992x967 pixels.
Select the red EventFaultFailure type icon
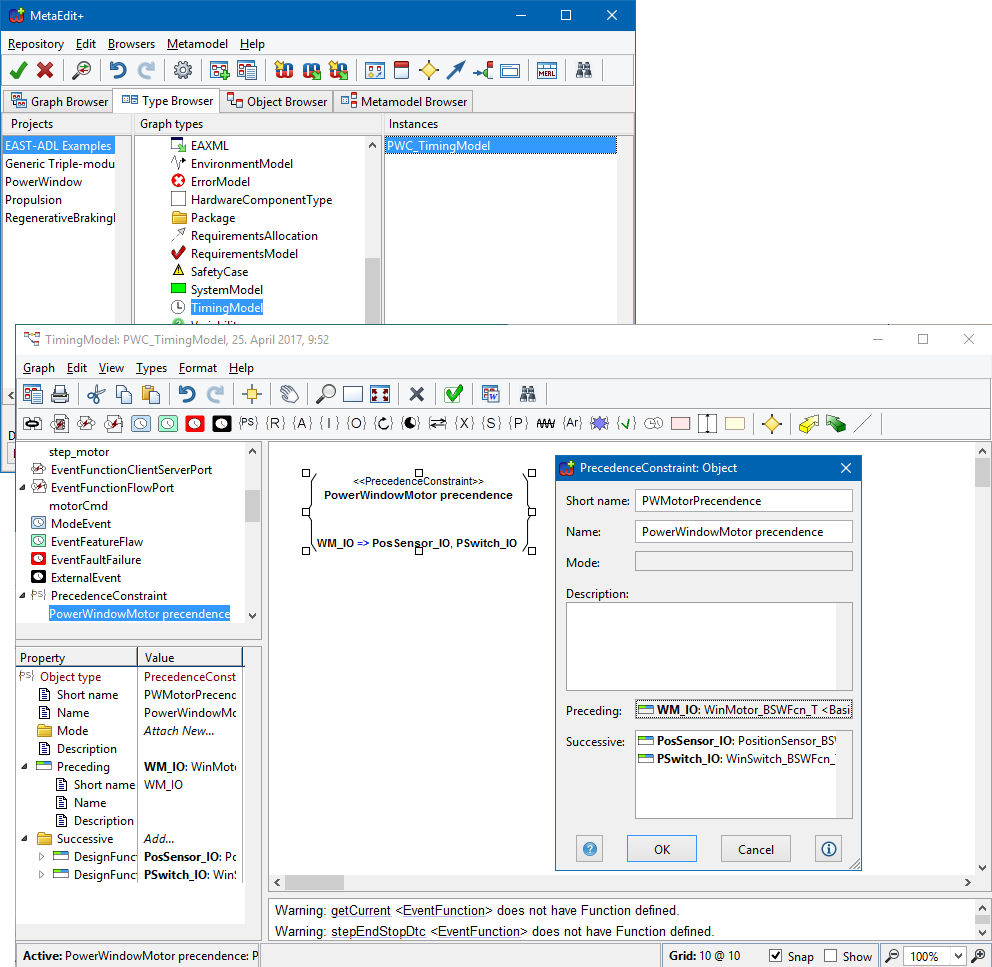pyautogui.click(x=194, y=423)
